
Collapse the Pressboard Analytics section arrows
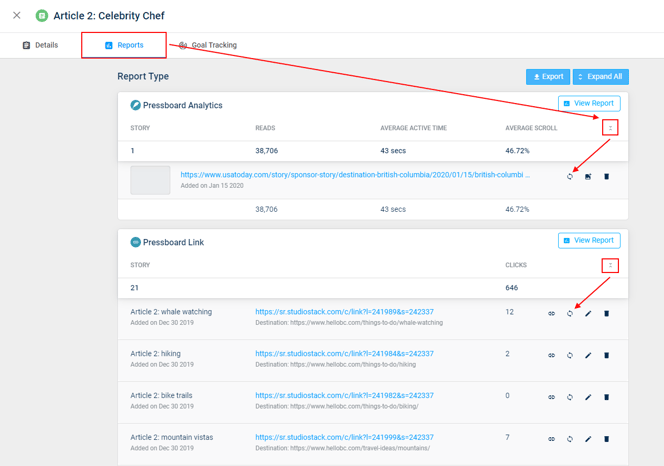pos(610,128)
